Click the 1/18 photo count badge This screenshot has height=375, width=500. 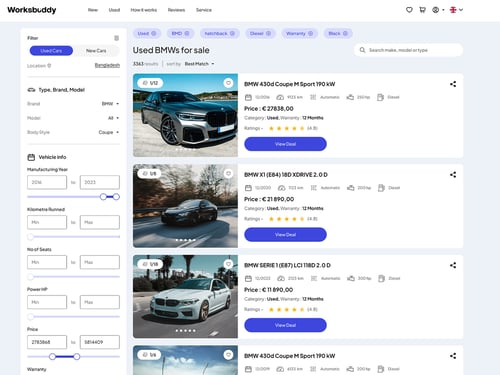[150, 264]
